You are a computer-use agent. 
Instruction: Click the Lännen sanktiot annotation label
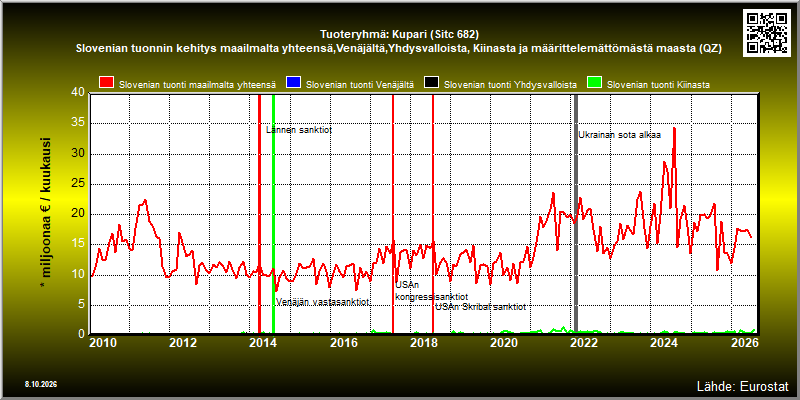click(299, 130)
